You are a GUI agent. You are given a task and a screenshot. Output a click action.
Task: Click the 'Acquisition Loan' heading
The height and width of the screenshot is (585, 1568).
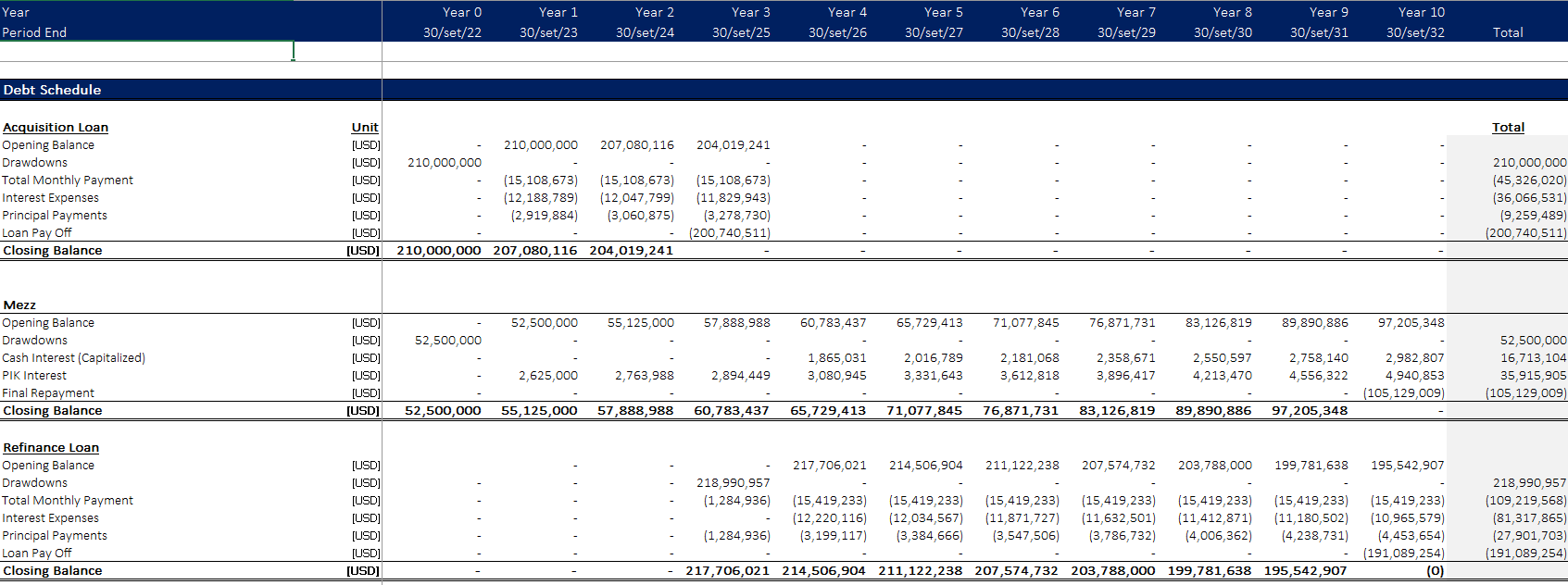click(56, 128)
